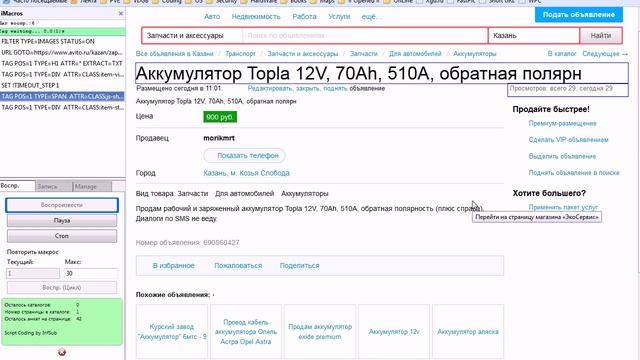Go to Следующее listing
Image resolution: width=640 pixels, height=360 pixels.
[605, 54]
